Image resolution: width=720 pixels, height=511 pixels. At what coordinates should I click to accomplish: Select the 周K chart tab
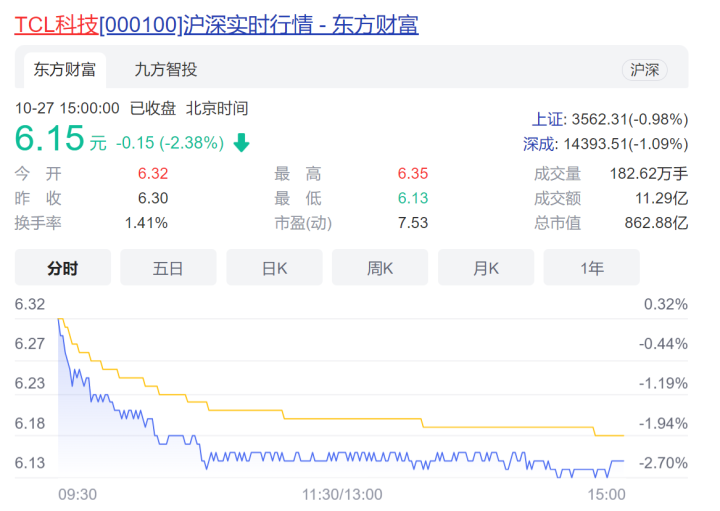coord(380,268)
